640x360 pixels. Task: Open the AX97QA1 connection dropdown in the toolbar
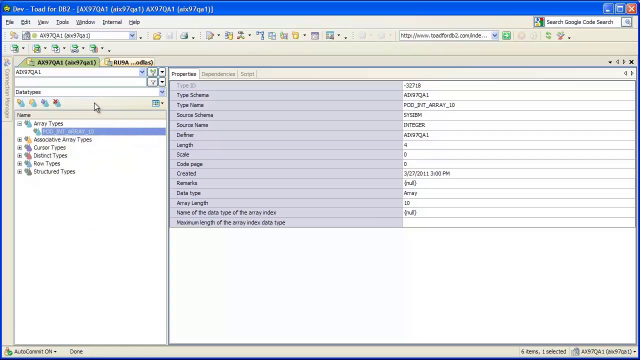(x=132, y=36)
